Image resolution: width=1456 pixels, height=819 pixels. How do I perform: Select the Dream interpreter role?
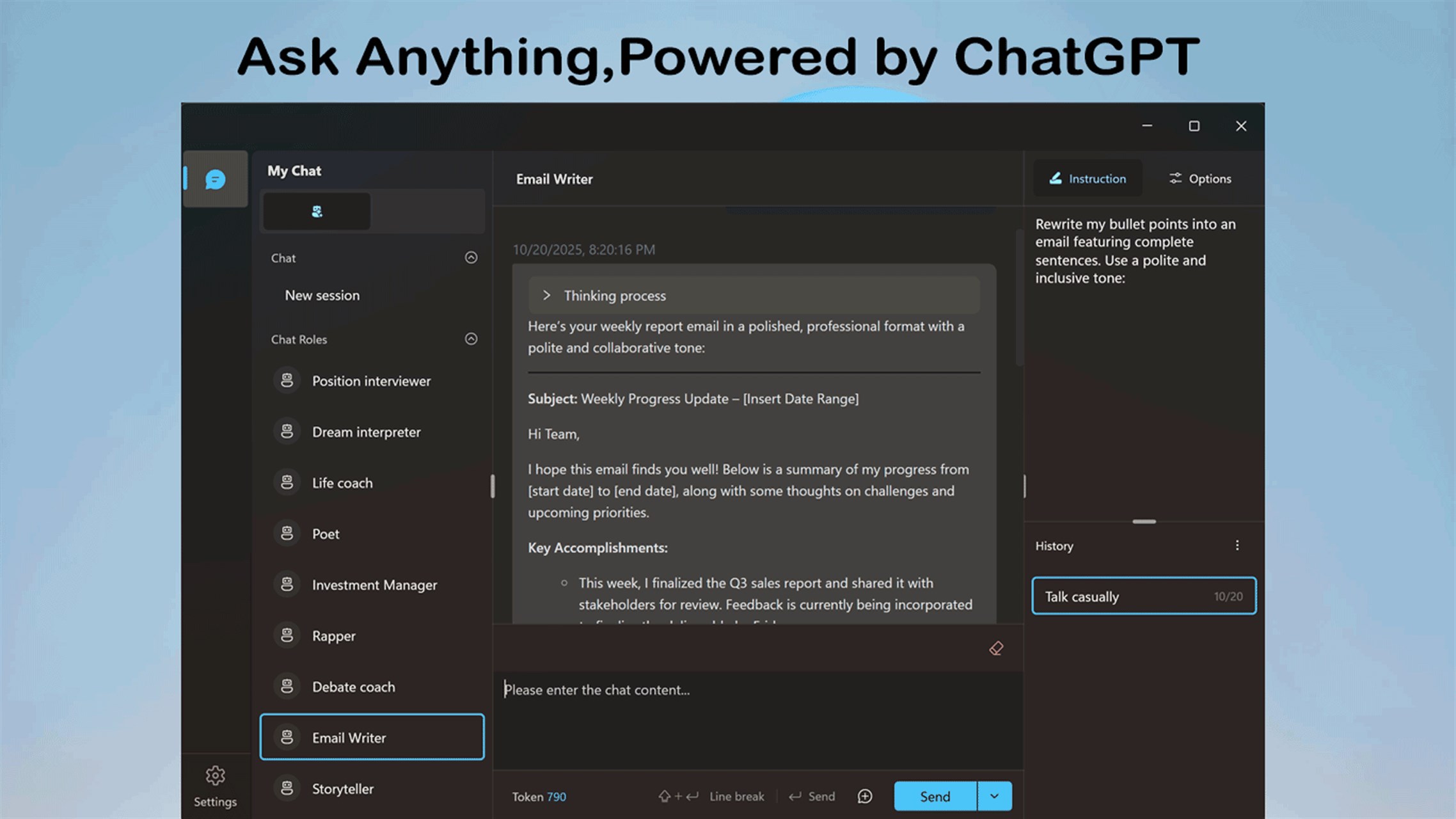366,432
